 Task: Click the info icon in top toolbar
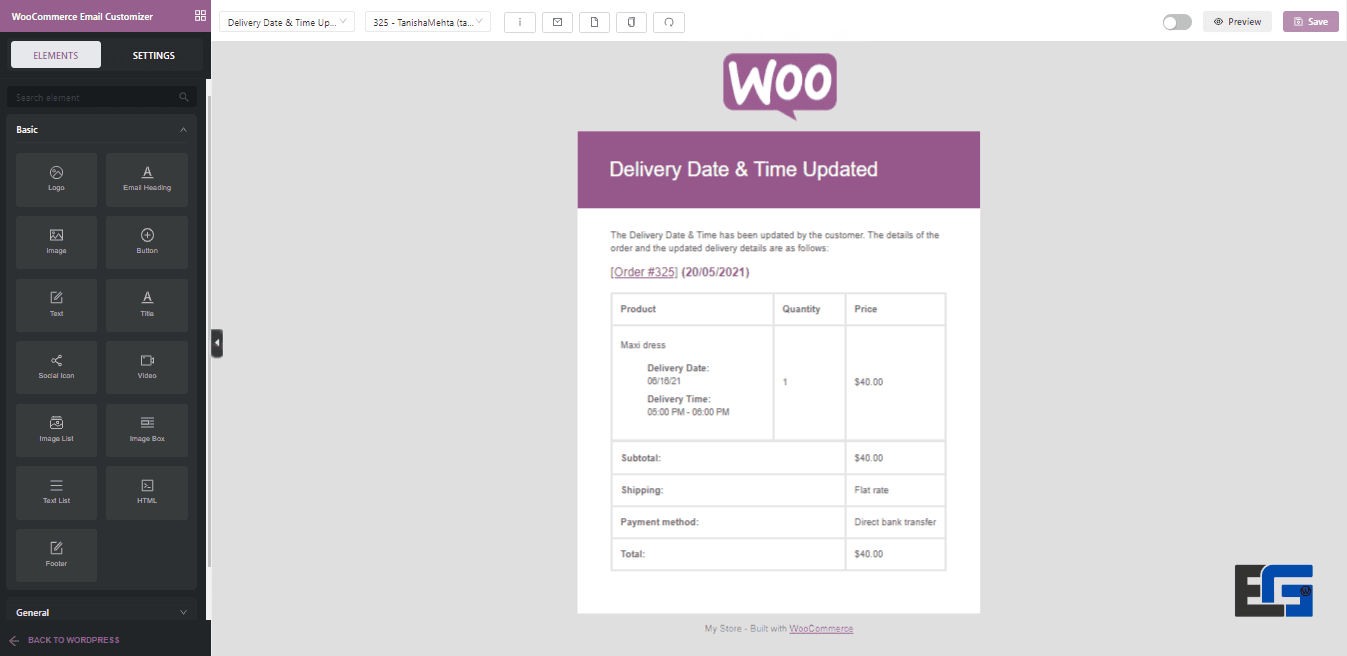520,22
